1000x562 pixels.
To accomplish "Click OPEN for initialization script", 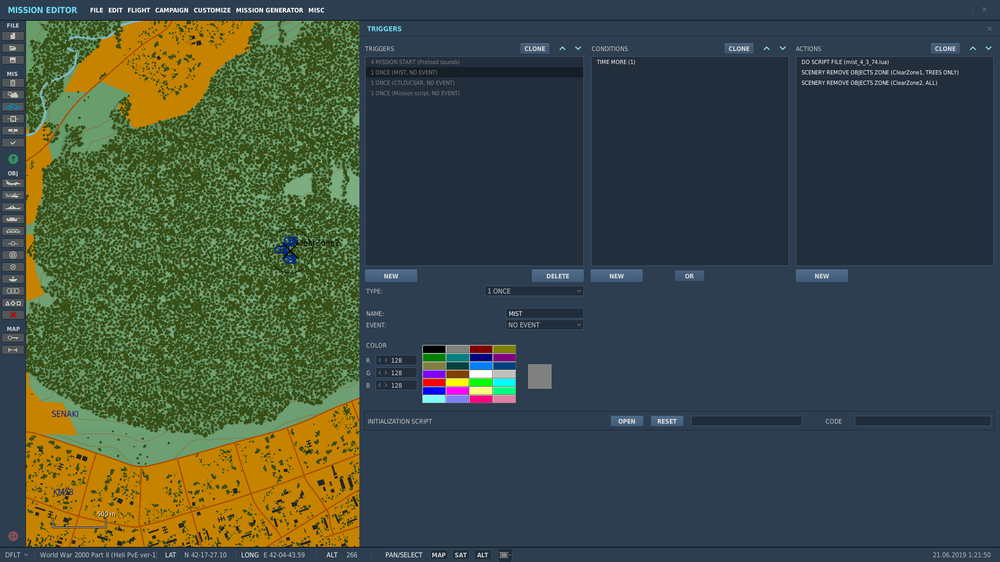I will pyautogui.click(x=626, y=421).
